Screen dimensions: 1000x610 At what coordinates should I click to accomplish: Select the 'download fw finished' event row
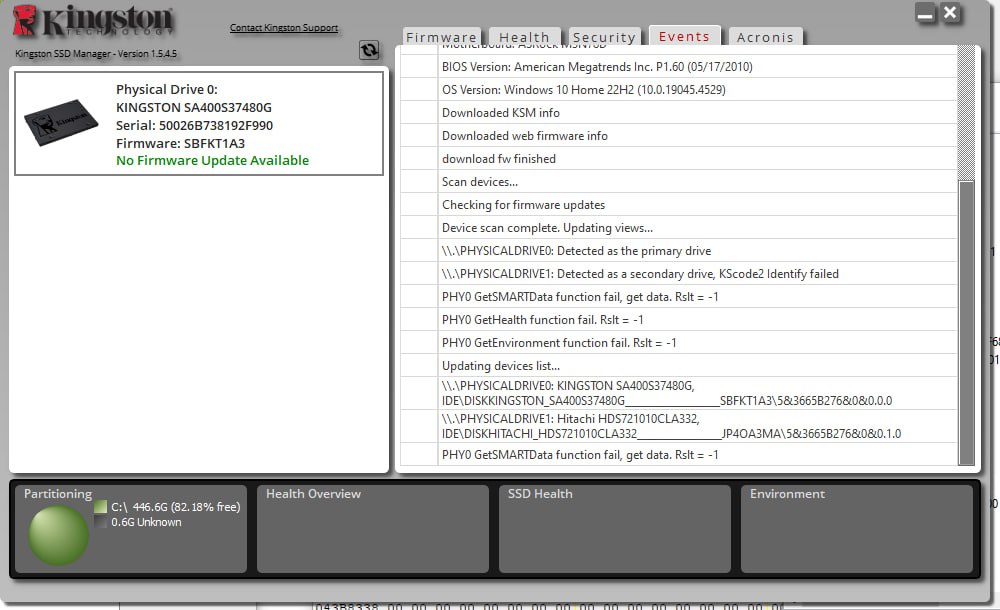coord(679,158)
